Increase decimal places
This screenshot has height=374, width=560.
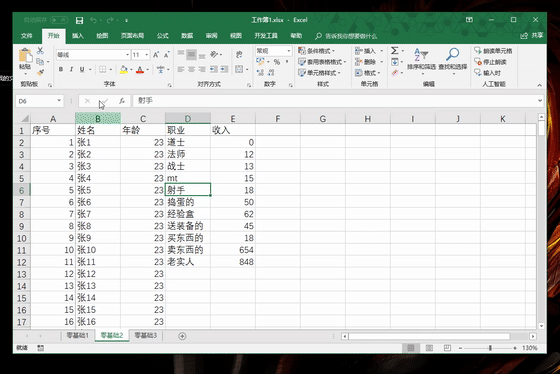coord(260,73)
